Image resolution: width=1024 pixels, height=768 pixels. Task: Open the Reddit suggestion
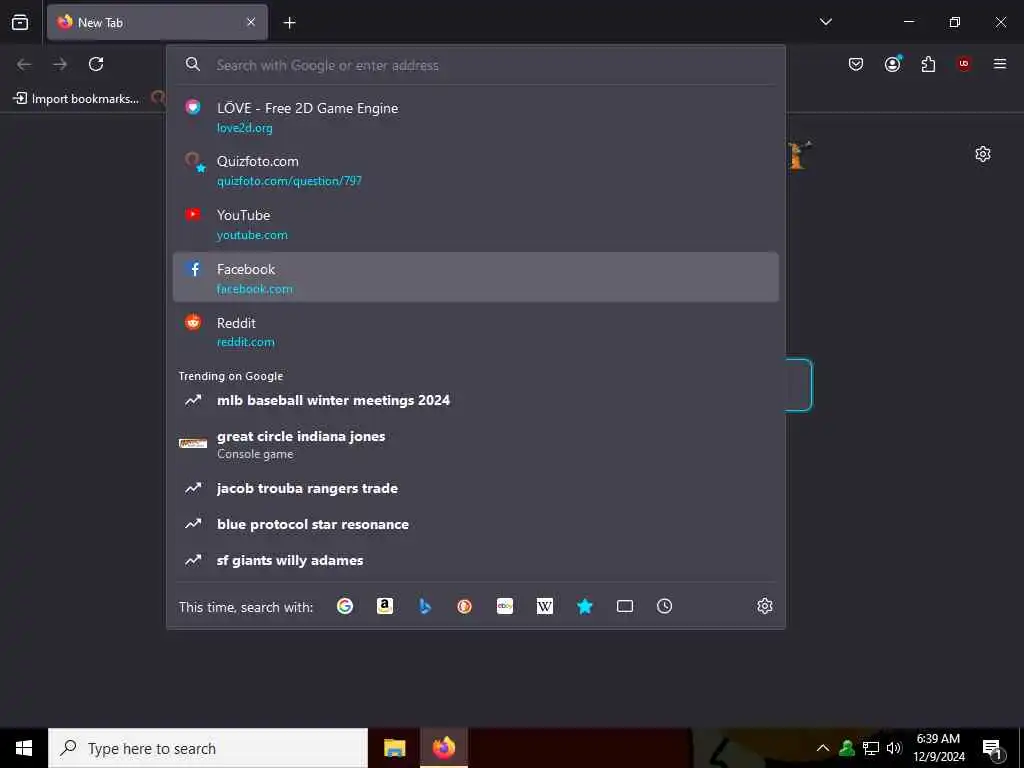[475, 332]
